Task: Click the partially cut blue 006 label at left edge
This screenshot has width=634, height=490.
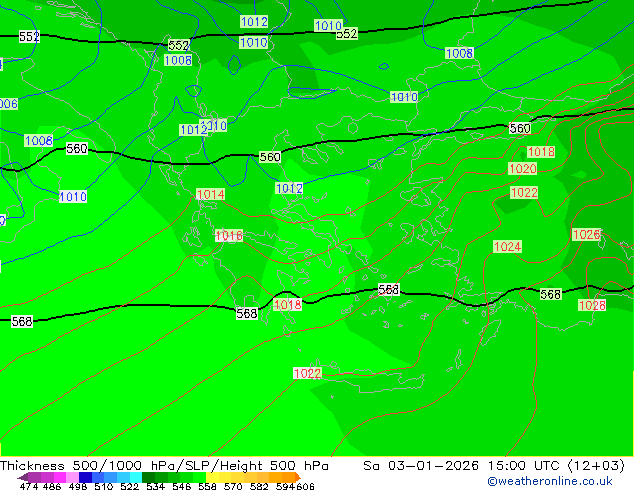Action: pos(9,104)
